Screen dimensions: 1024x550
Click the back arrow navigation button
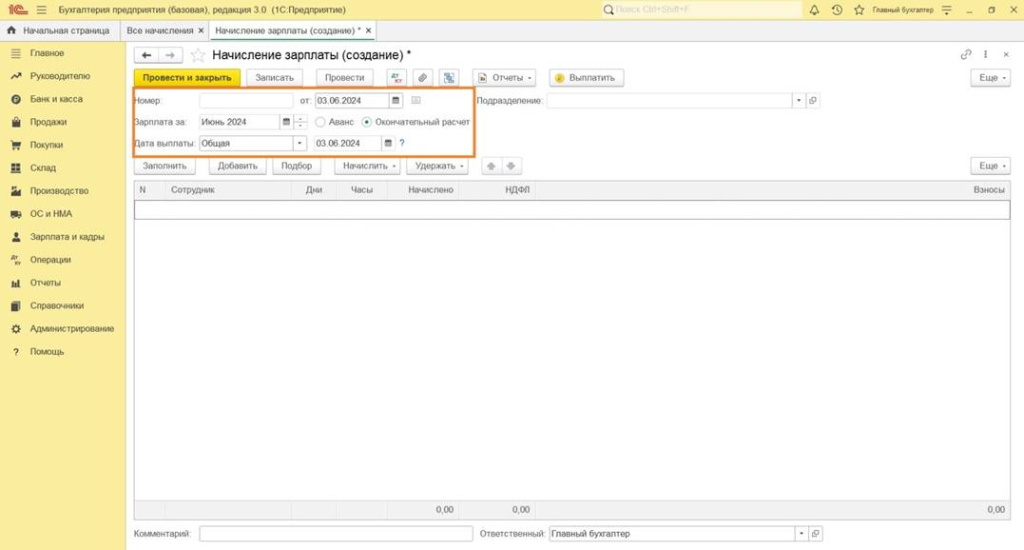pos(147,55)
